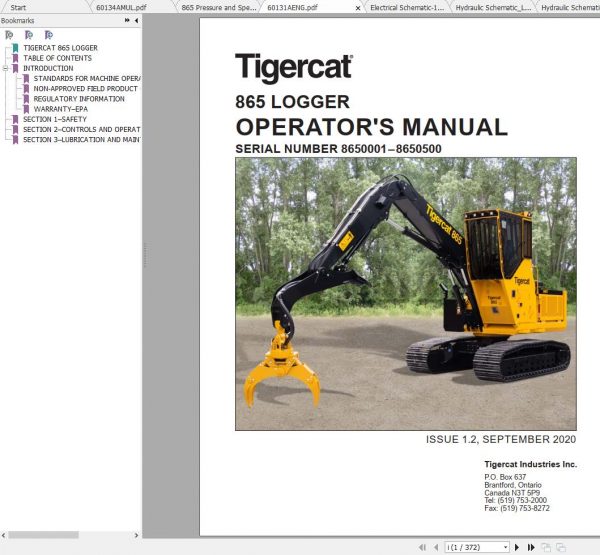
Task: Jump to the last page button
Action: coord(531,547)
